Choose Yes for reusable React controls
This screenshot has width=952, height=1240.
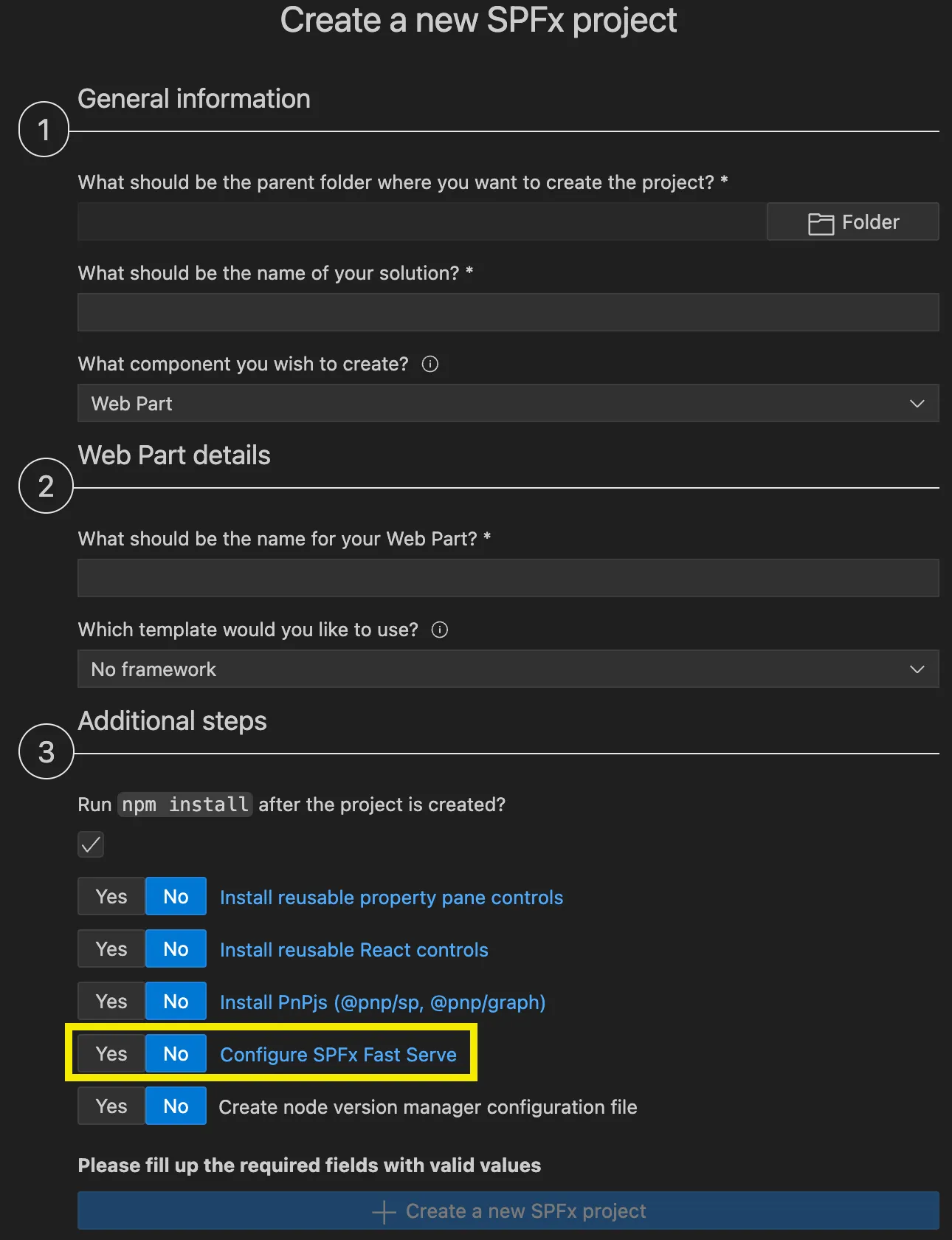(110, 948)
